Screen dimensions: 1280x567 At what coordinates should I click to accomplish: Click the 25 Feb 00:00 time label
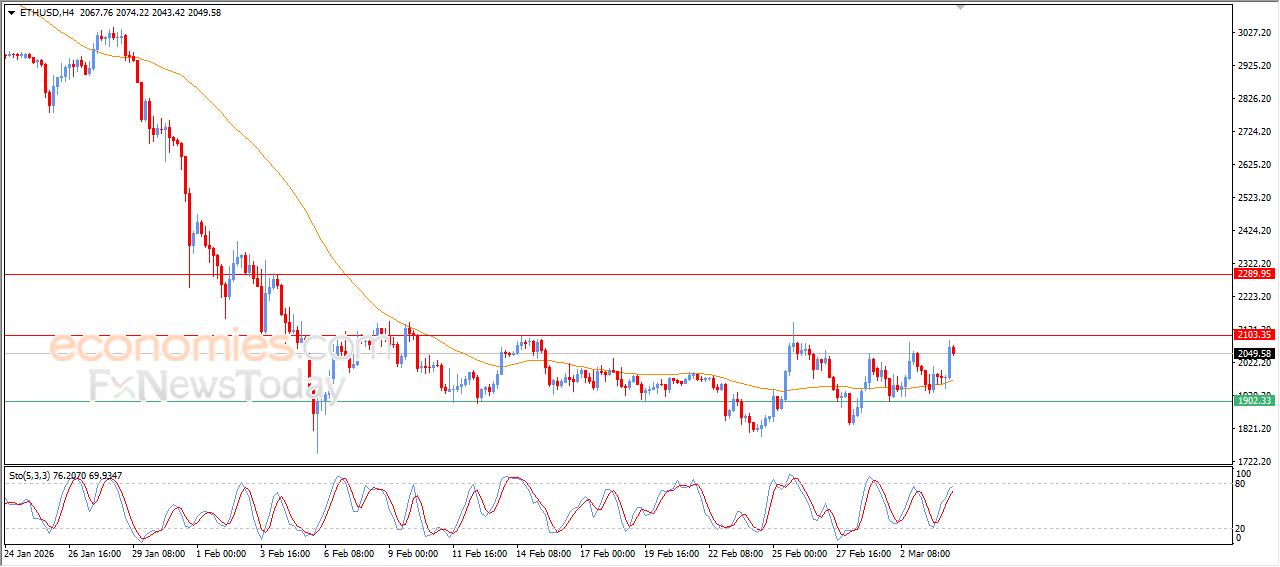[799, 552]
